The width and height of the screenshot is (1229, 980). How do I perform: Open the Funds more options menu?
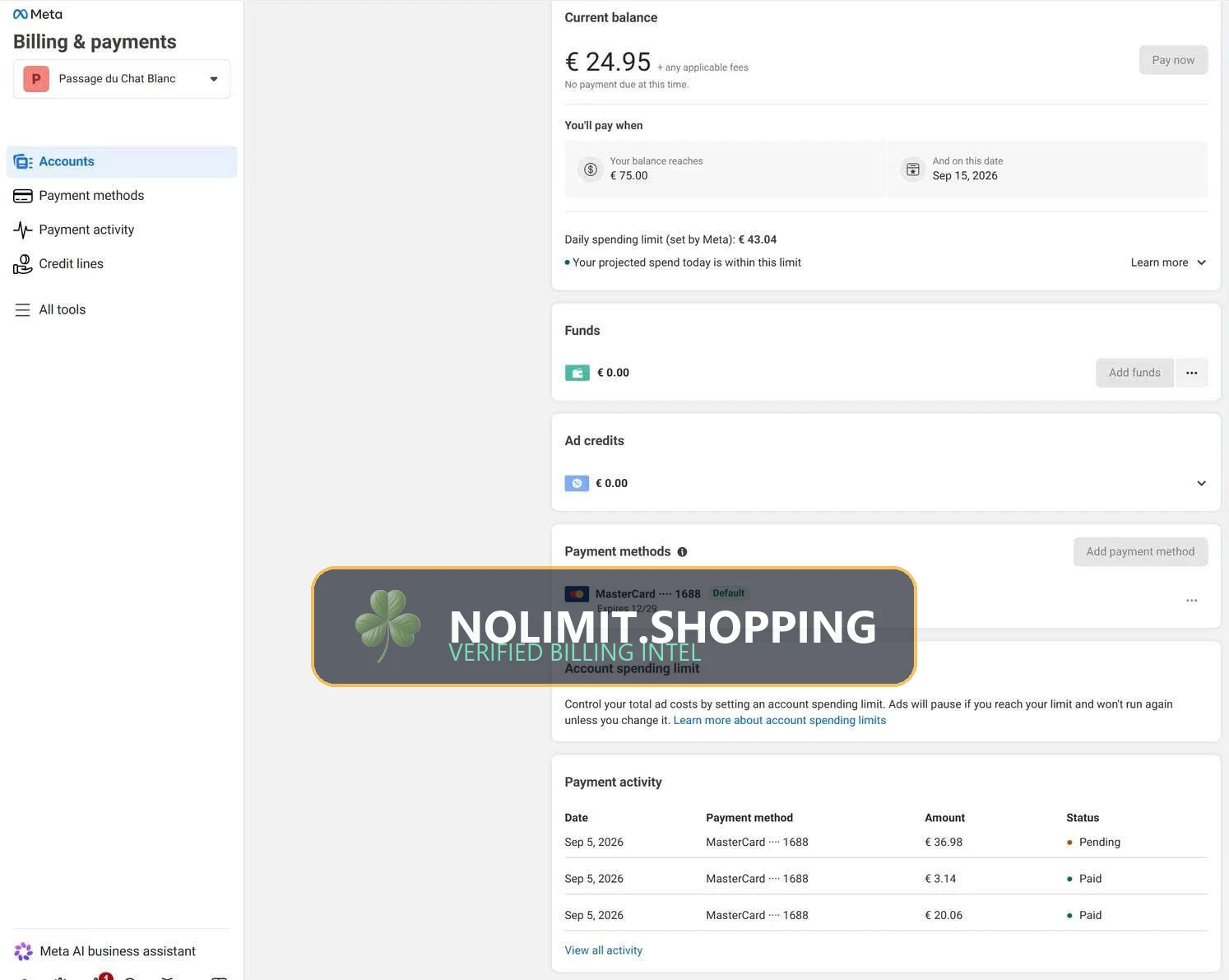(x=1191, y=373)
